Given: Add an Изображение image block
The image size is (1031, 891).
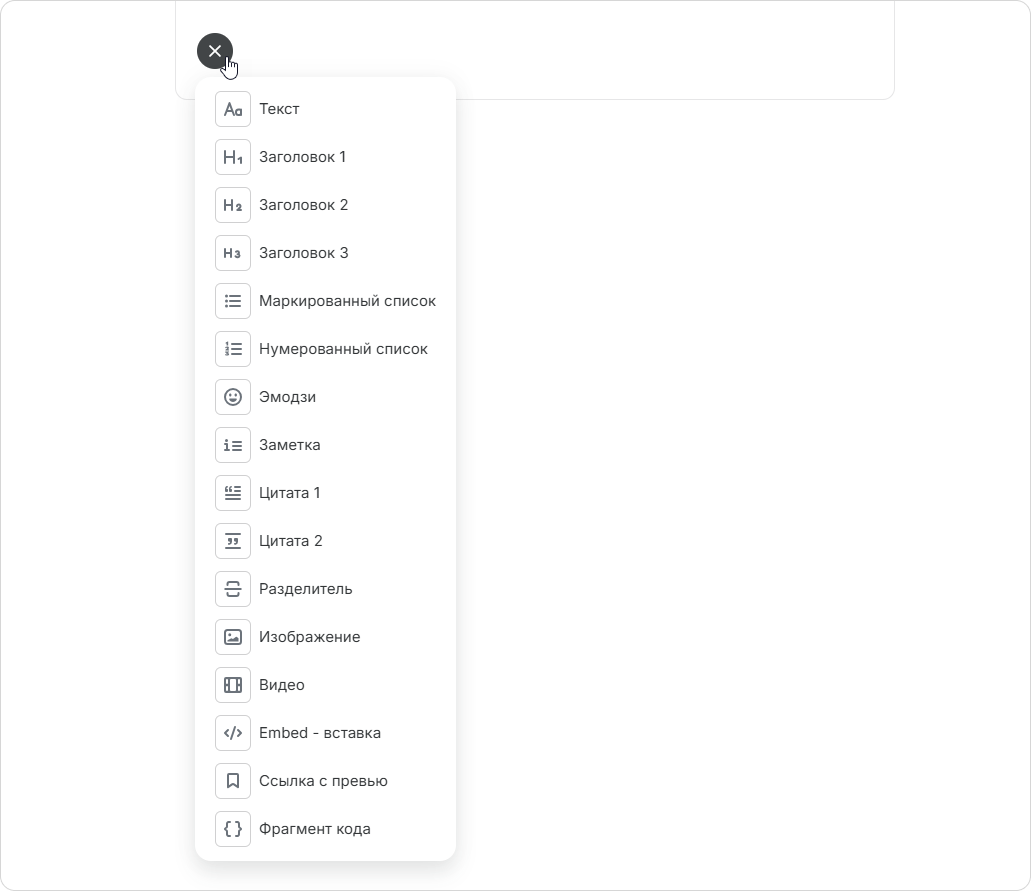Looking at the screenshot, I should pos(325,637).
